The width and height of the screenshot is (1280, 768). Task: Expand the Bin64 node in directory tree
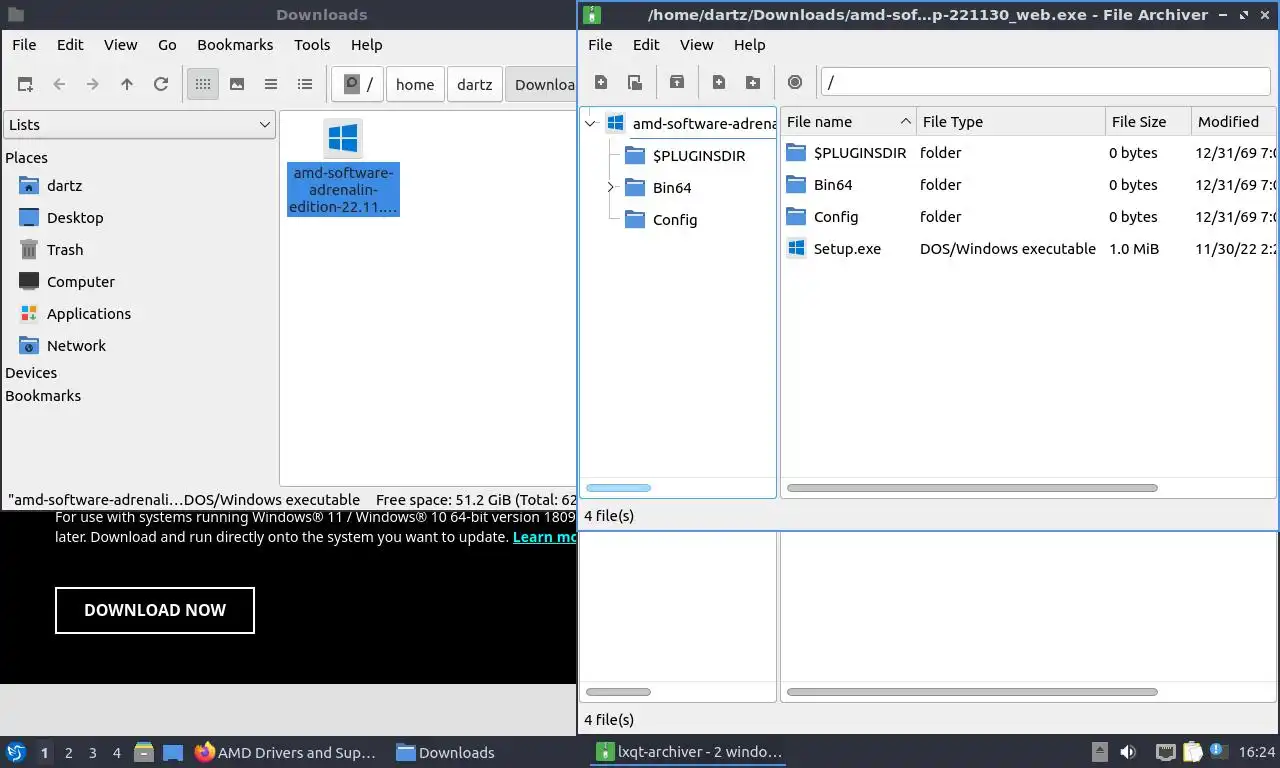pyautogui.click(x=611, y=188)
